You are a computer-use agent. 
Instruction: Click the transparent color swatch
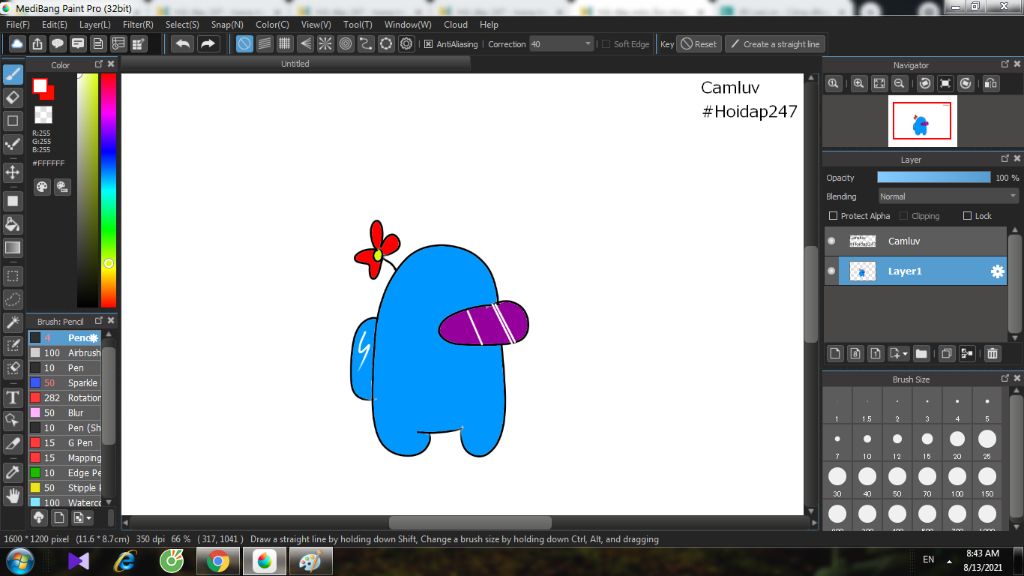coord(43,115)
